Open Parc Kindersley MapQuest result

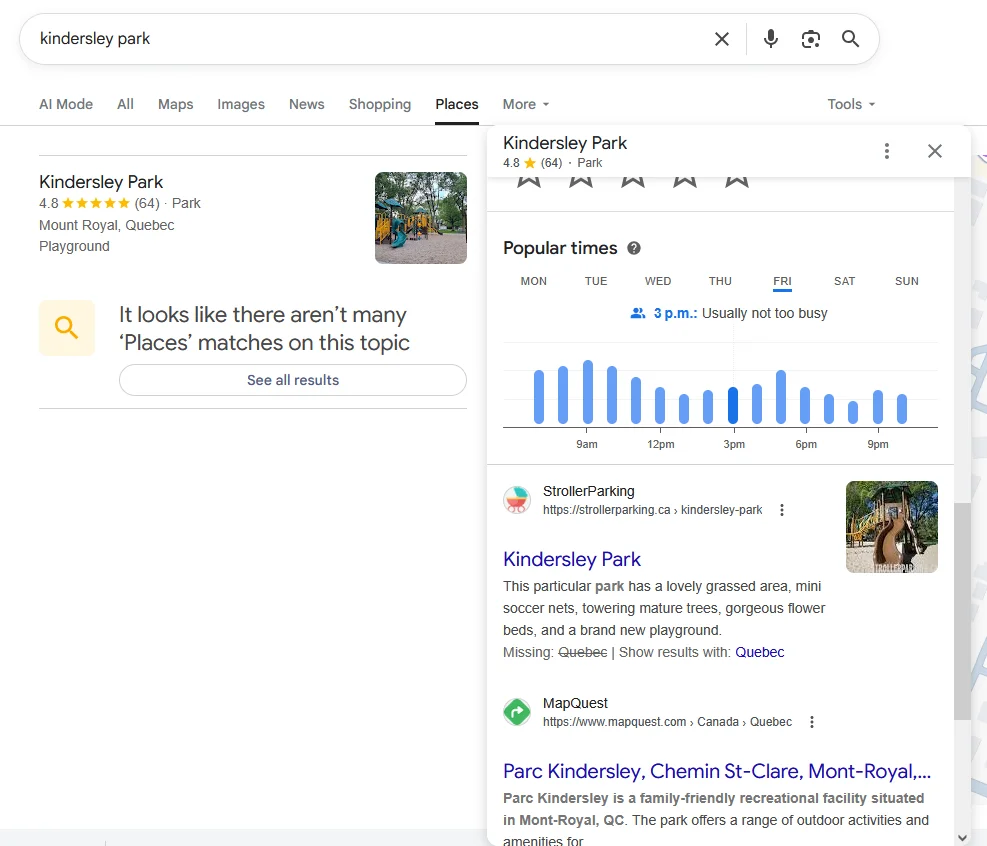[717, 771]
